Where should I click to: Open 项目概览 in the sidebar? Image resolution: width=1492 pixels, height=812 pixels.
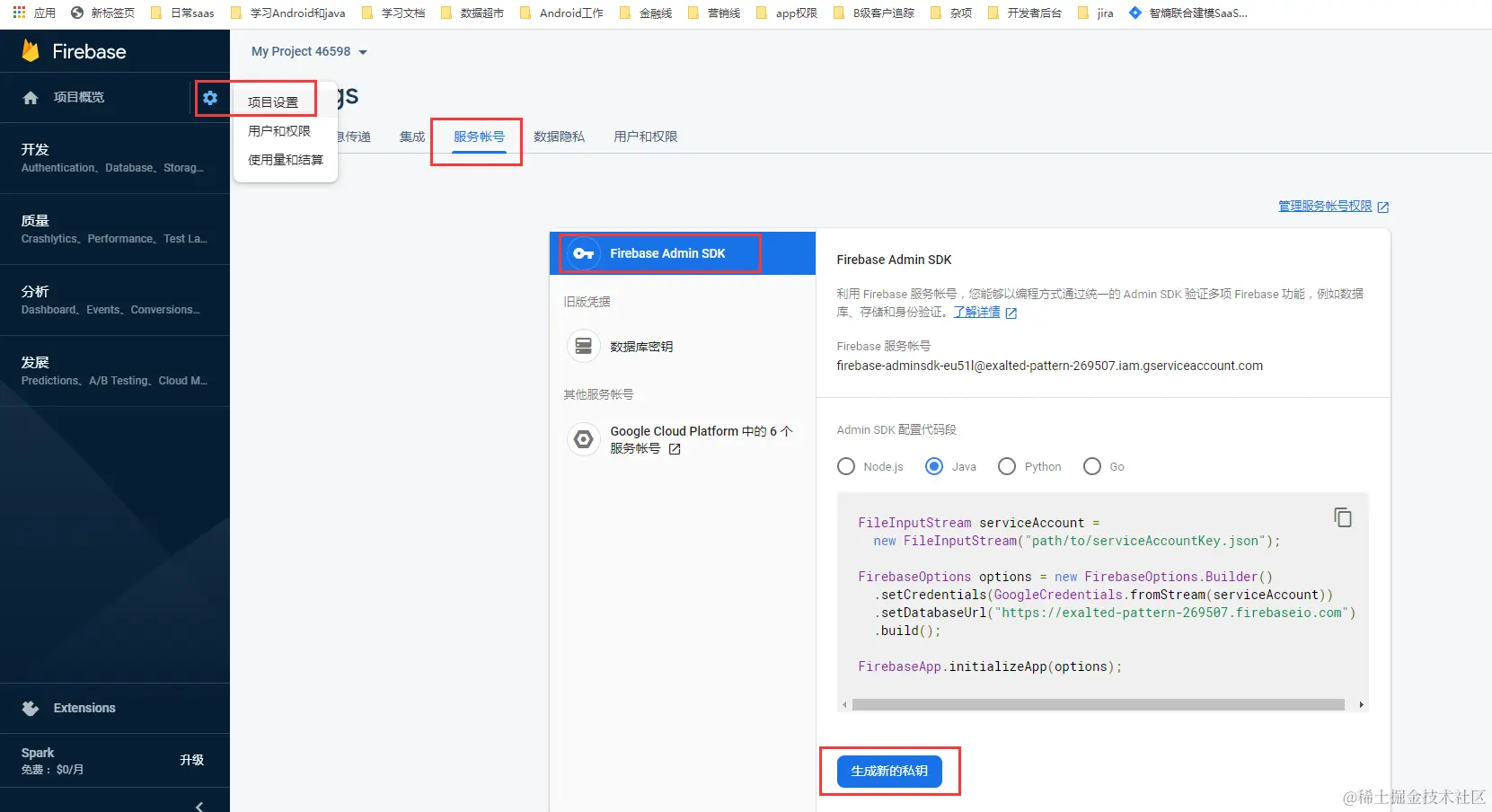pyautogui.click(x=79, y=97)
